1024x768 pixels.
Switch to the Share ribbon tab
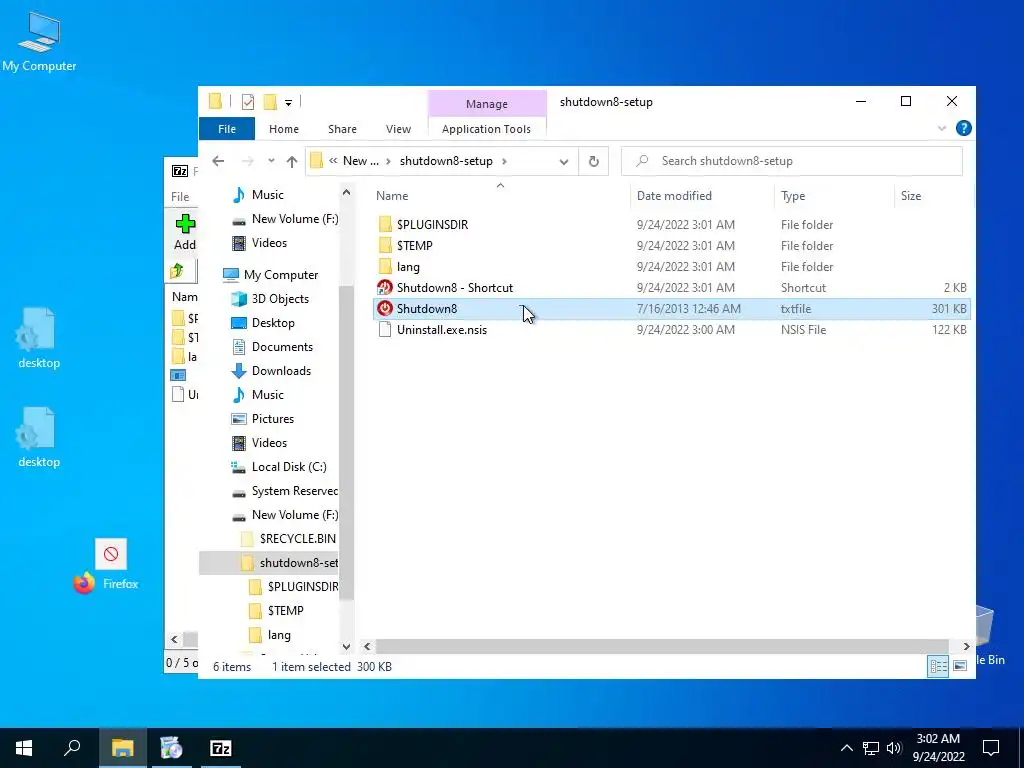(342, 129)
